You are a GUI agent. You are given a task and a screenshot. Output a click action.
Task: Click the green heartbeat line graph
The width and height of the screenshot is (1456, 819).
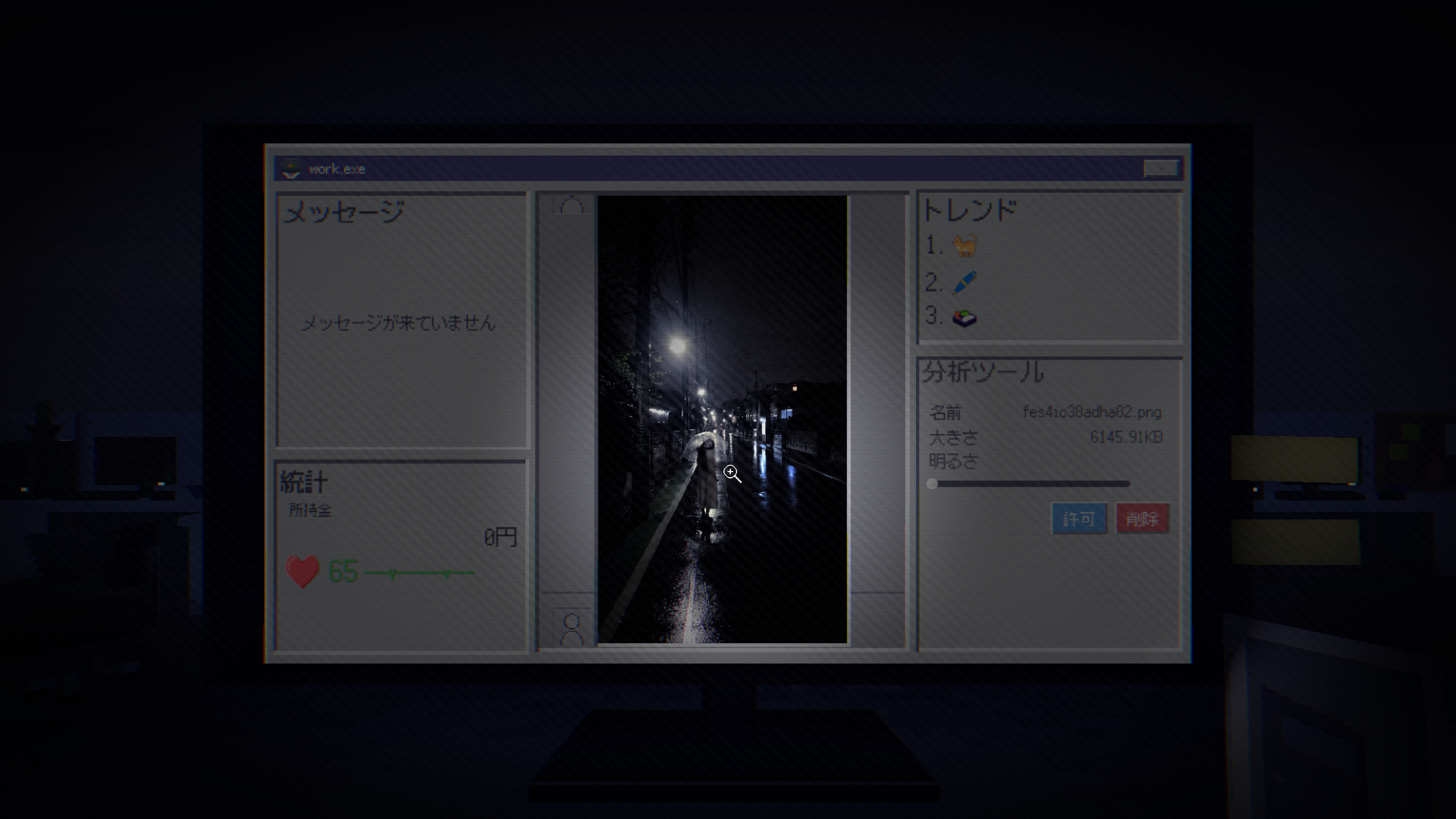click(419, 573)
